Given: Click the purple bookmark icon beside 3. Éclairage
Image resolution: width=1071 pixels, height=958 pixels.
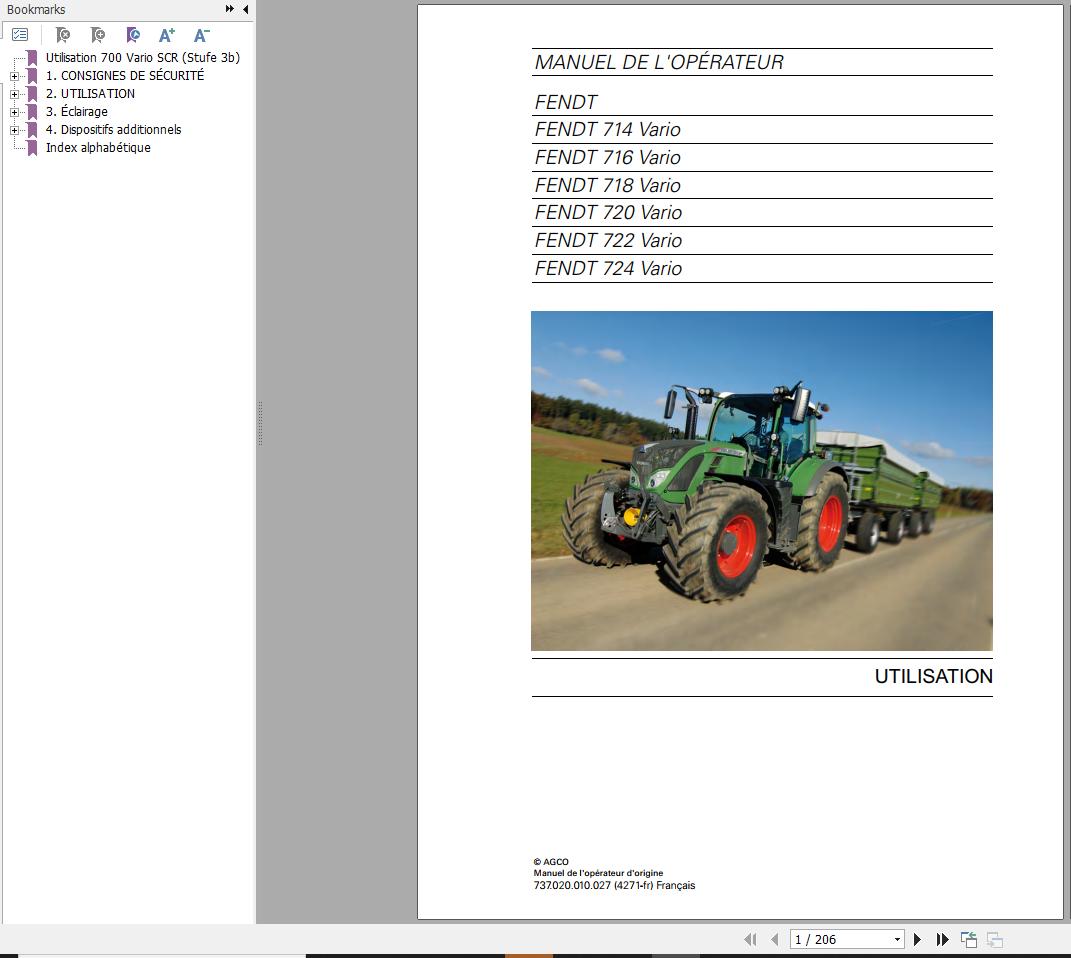Looking at the screenshot, I should pyautogui.click(x=32, y=112).
